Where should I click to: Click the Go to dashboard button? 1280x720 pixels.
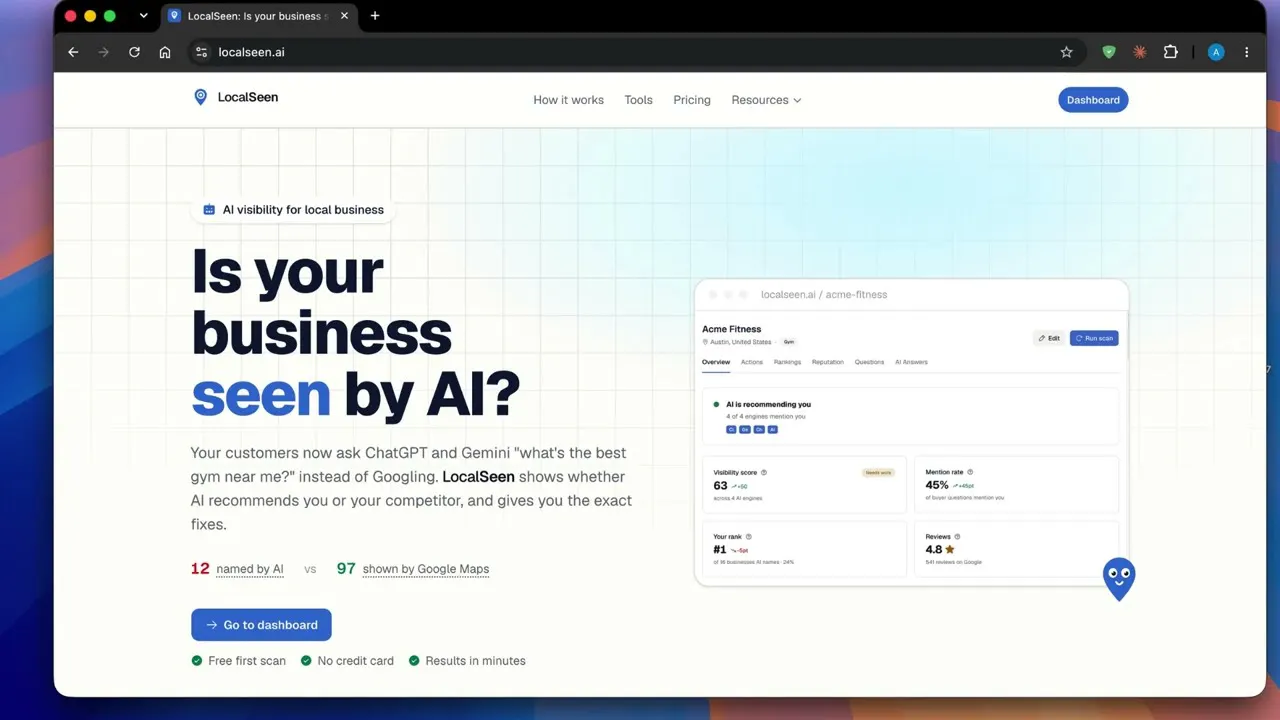[261, 625]
